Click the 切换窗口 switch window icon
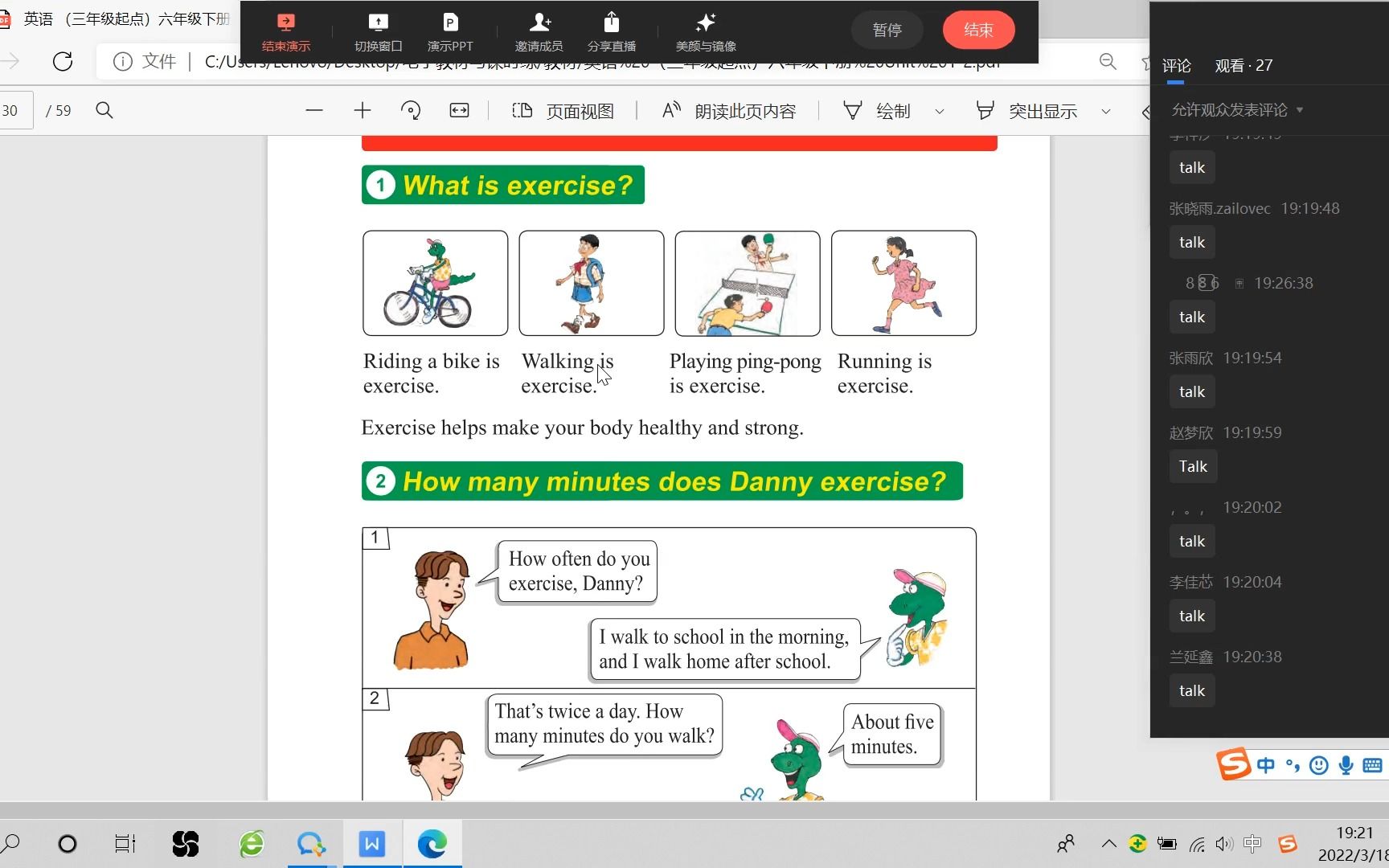This screenshot has height=868, width=1389. pyautogui.click(x=378, y=32)
